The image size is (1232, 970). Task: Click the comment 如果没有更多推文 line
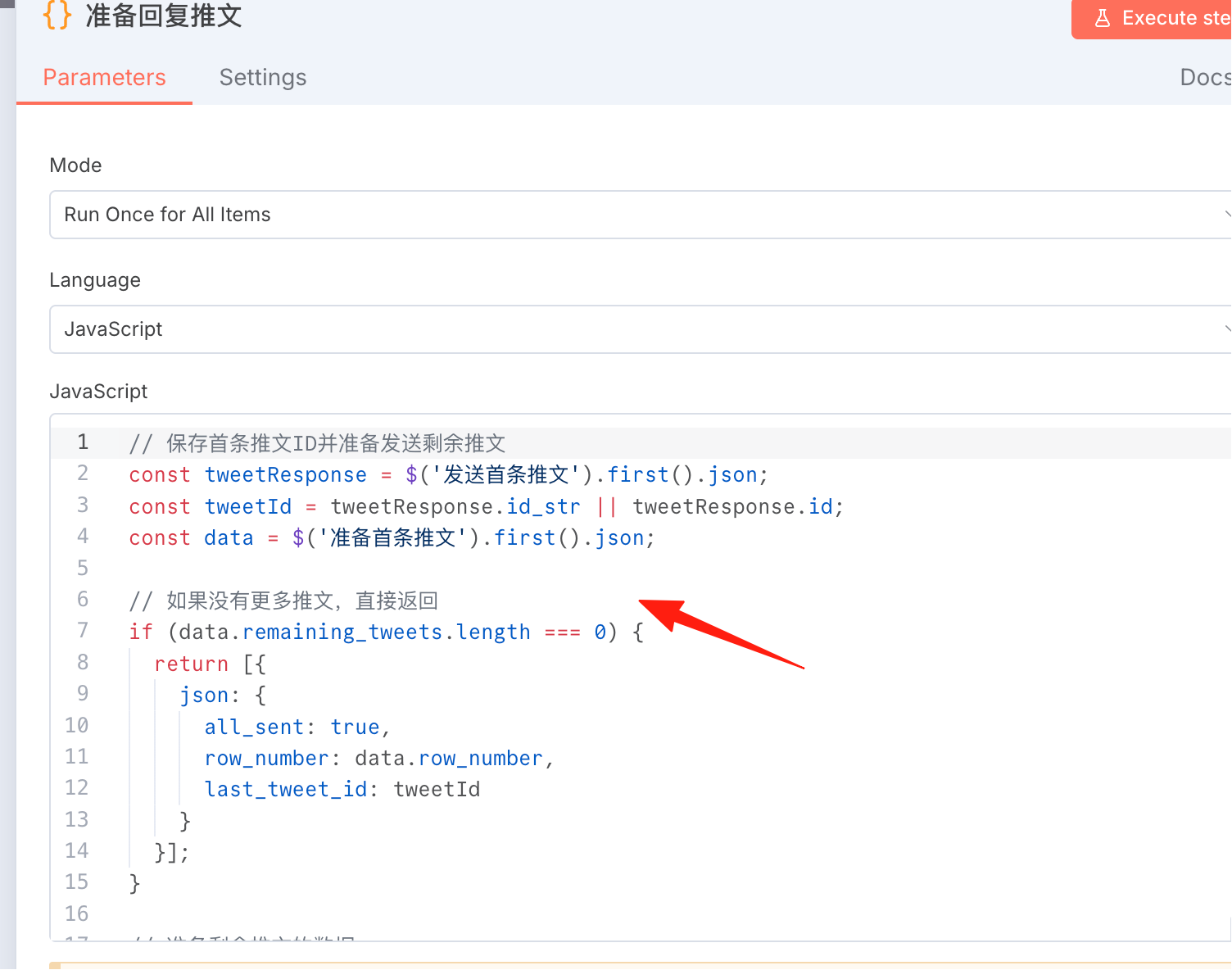point(283,601)
